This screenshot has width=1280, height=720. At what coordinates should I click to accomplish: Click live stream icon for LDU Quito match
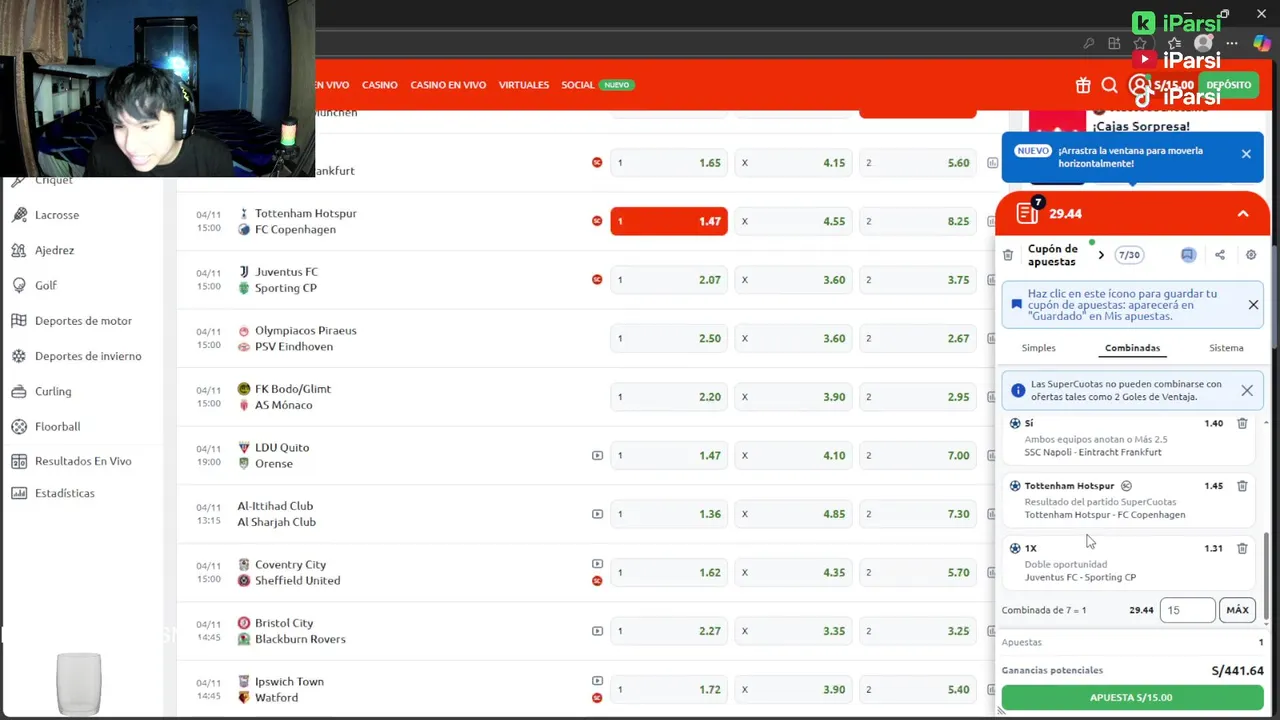tap(597, 455)
